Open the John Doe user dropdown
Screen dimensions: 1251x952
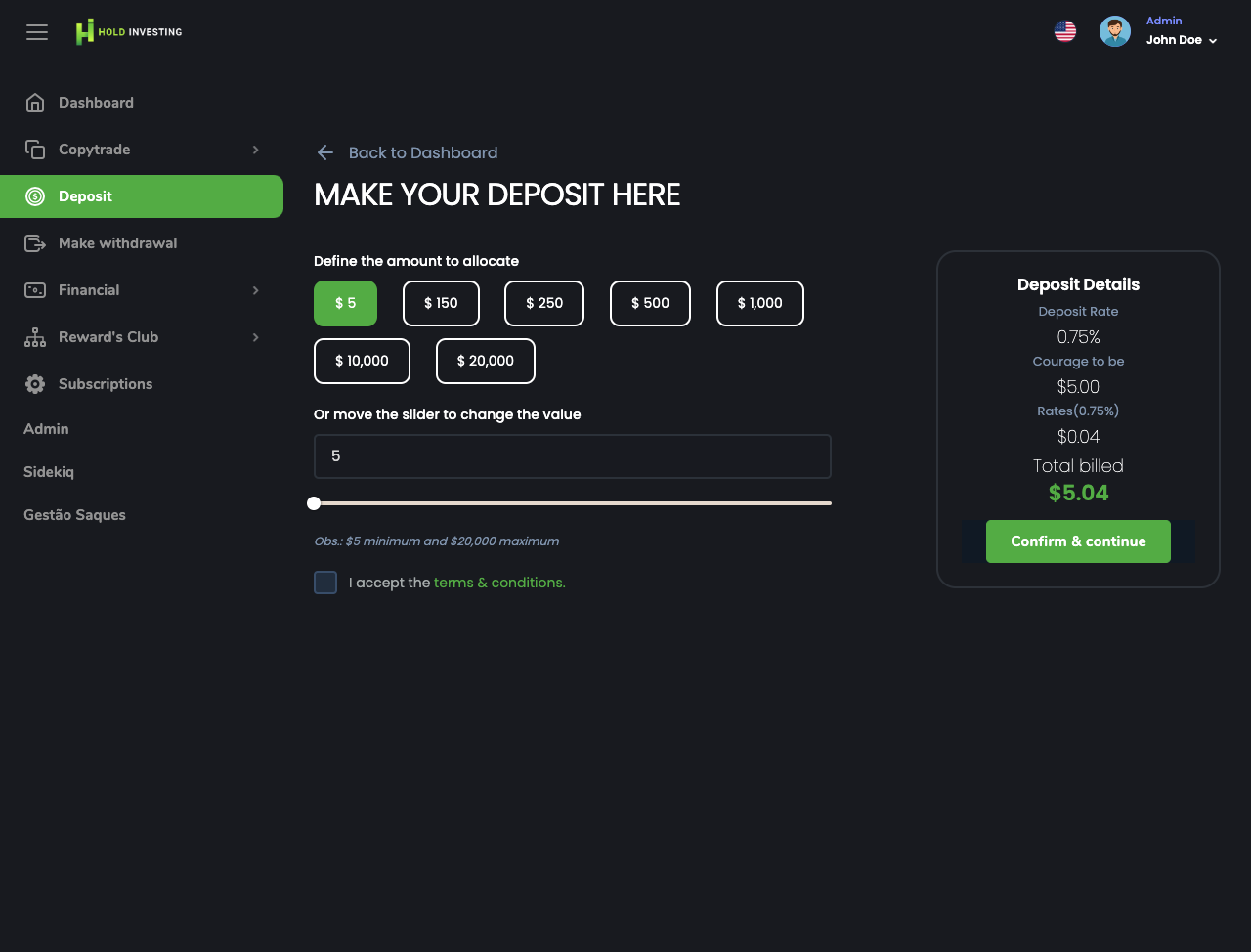[1183, 40]
